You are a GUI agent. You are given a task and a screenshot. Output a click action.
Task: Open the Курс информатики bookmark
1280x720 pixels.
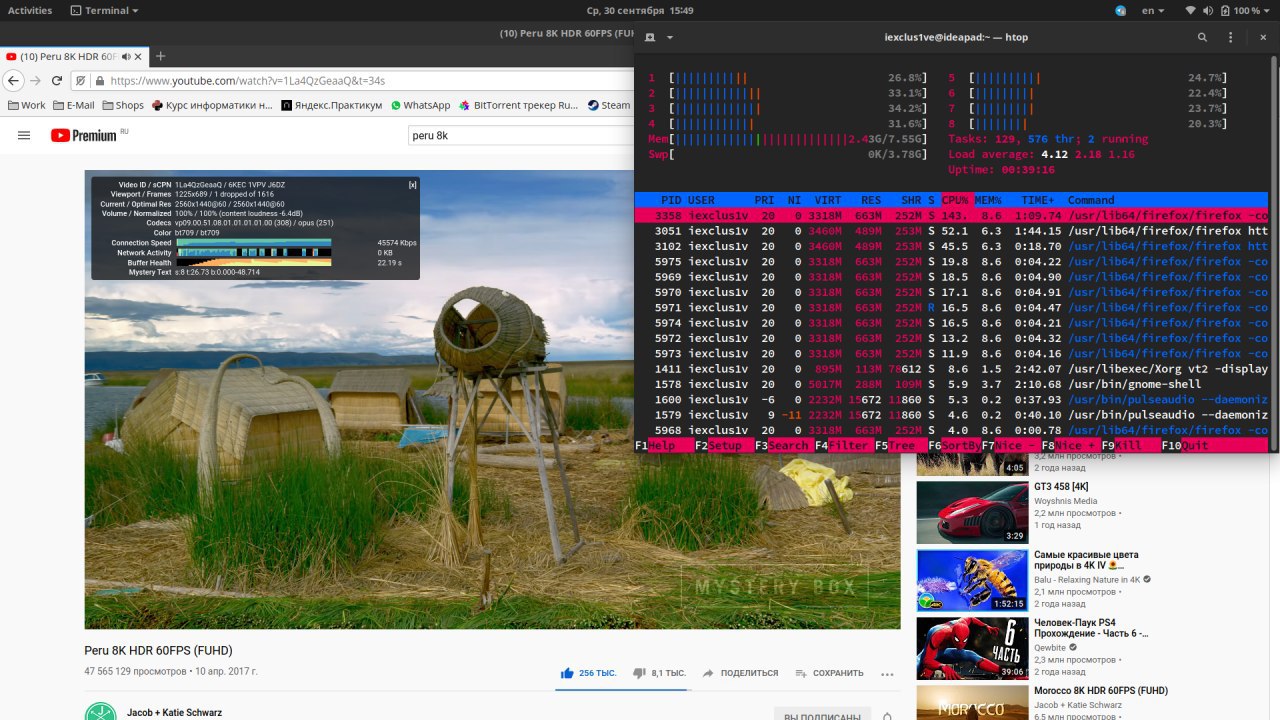coord(212,105)
